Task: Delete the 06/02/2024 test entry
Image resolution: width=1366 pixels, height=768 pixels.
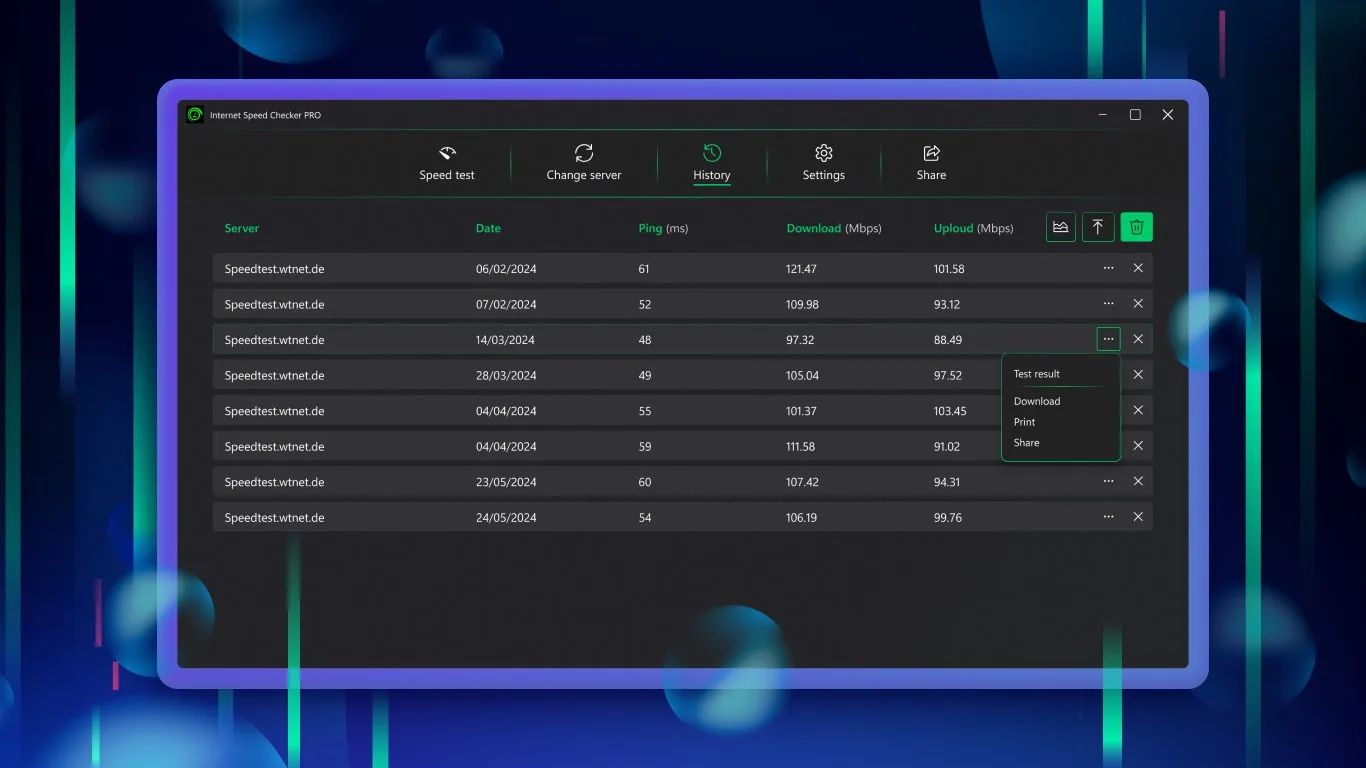Action: coord(1138,268)
